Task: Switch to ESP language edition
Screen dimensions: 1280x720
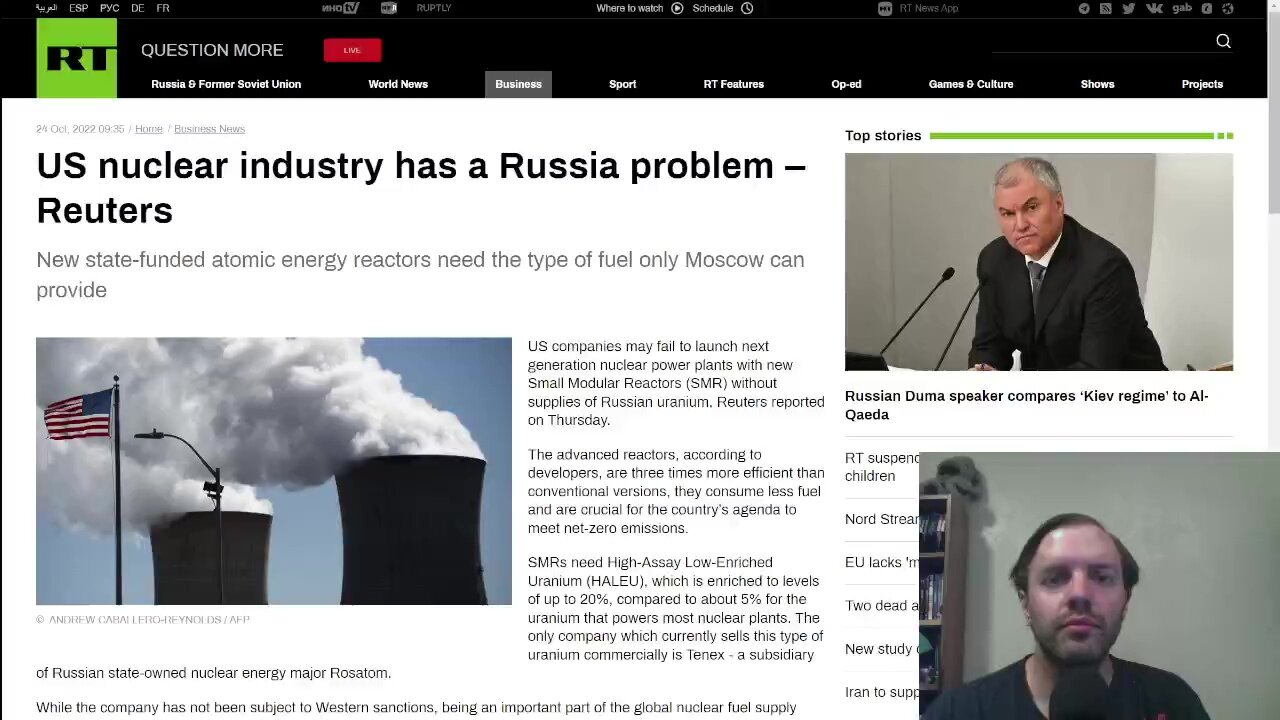Action: tap(79, 8)
